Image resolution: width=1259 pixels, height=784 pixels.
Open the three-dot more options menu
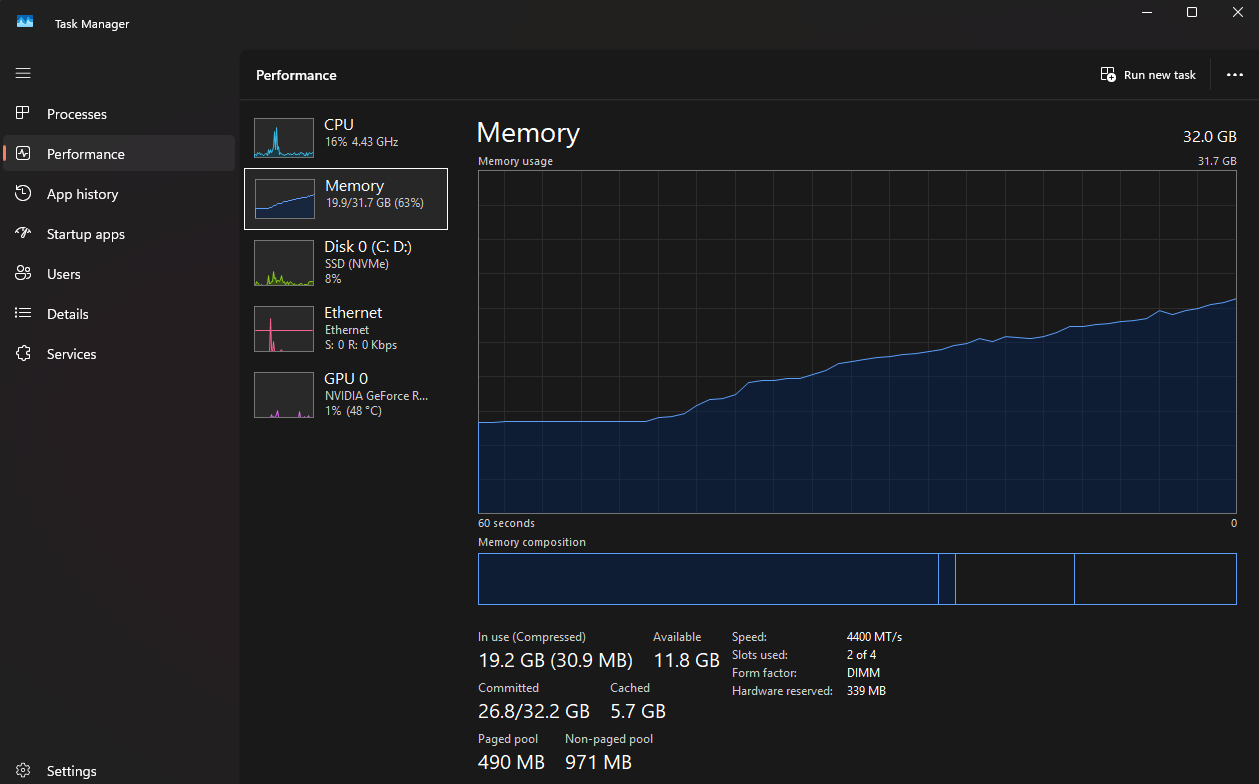[1234, 75]
